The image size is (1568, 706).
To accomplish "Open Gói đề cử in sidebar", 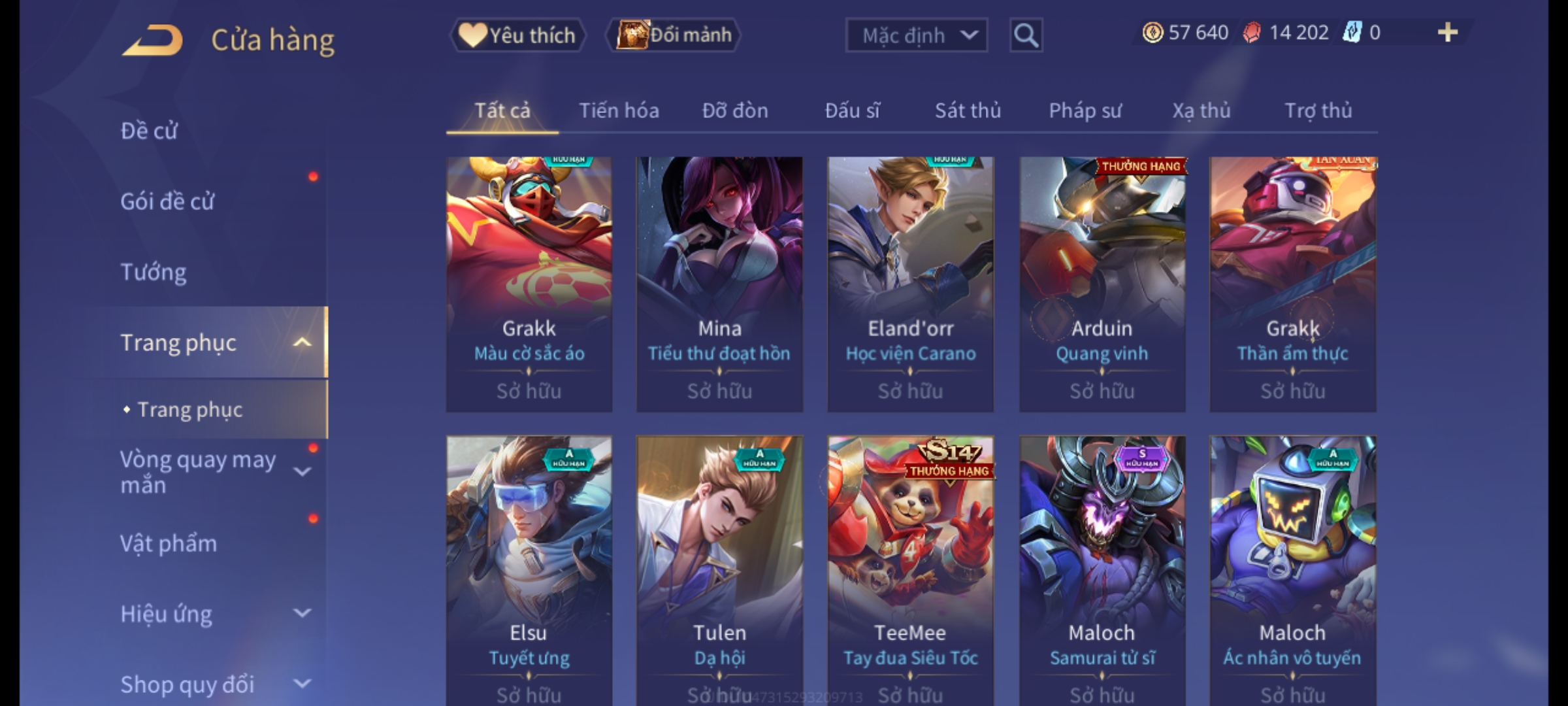I will click(167, 201).
